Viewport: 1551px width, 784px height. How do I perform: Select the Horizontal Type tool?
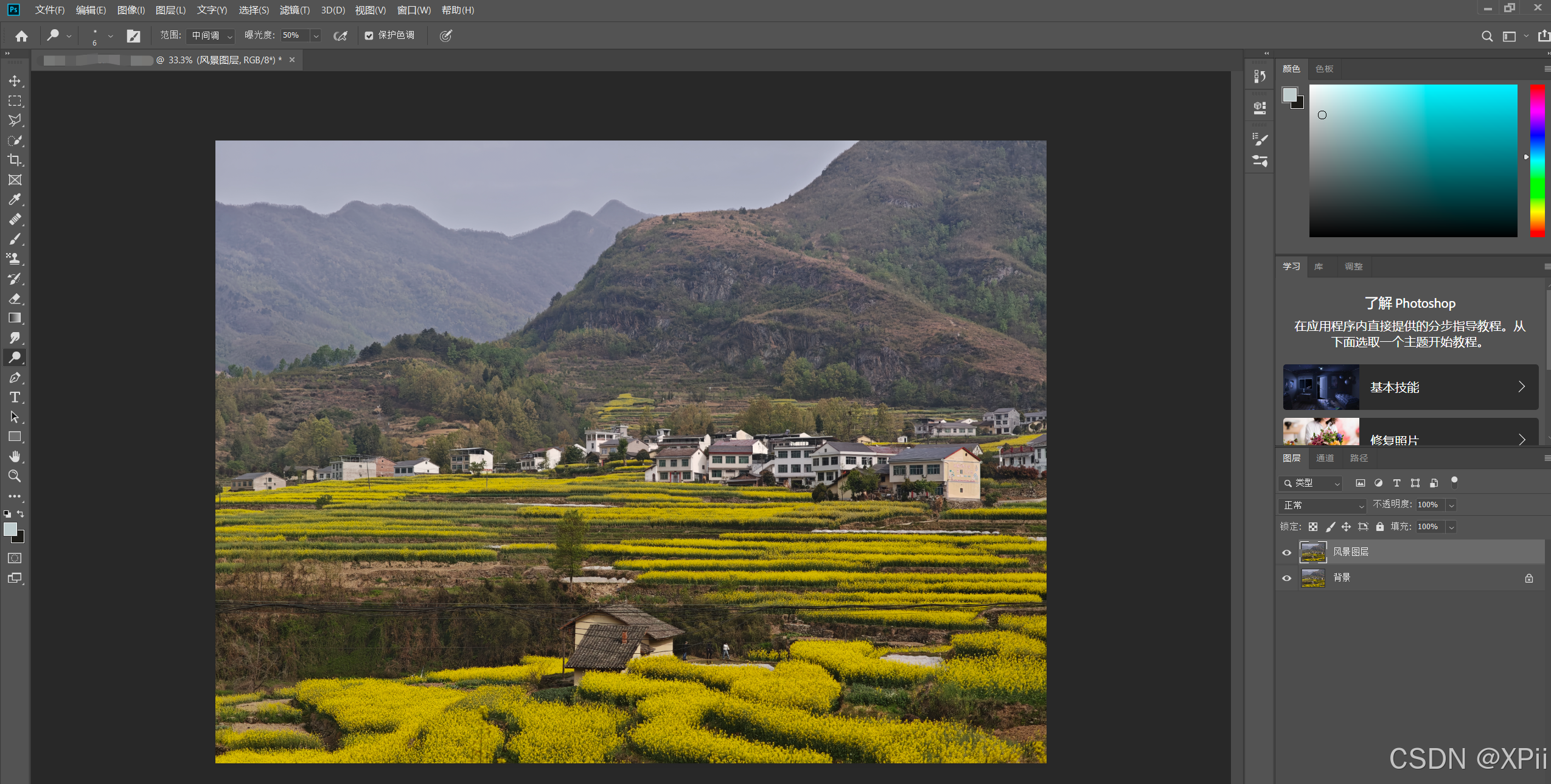(x=15, y=397)
